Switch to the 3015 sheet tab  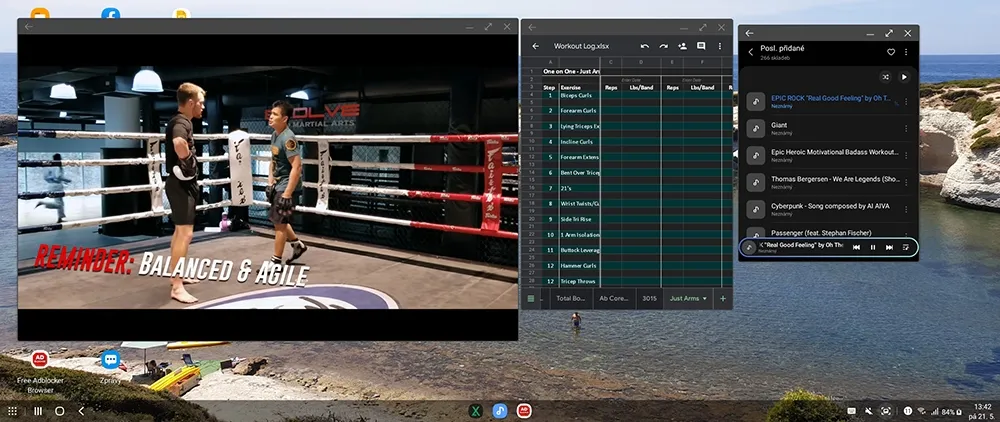pos(649,298)
